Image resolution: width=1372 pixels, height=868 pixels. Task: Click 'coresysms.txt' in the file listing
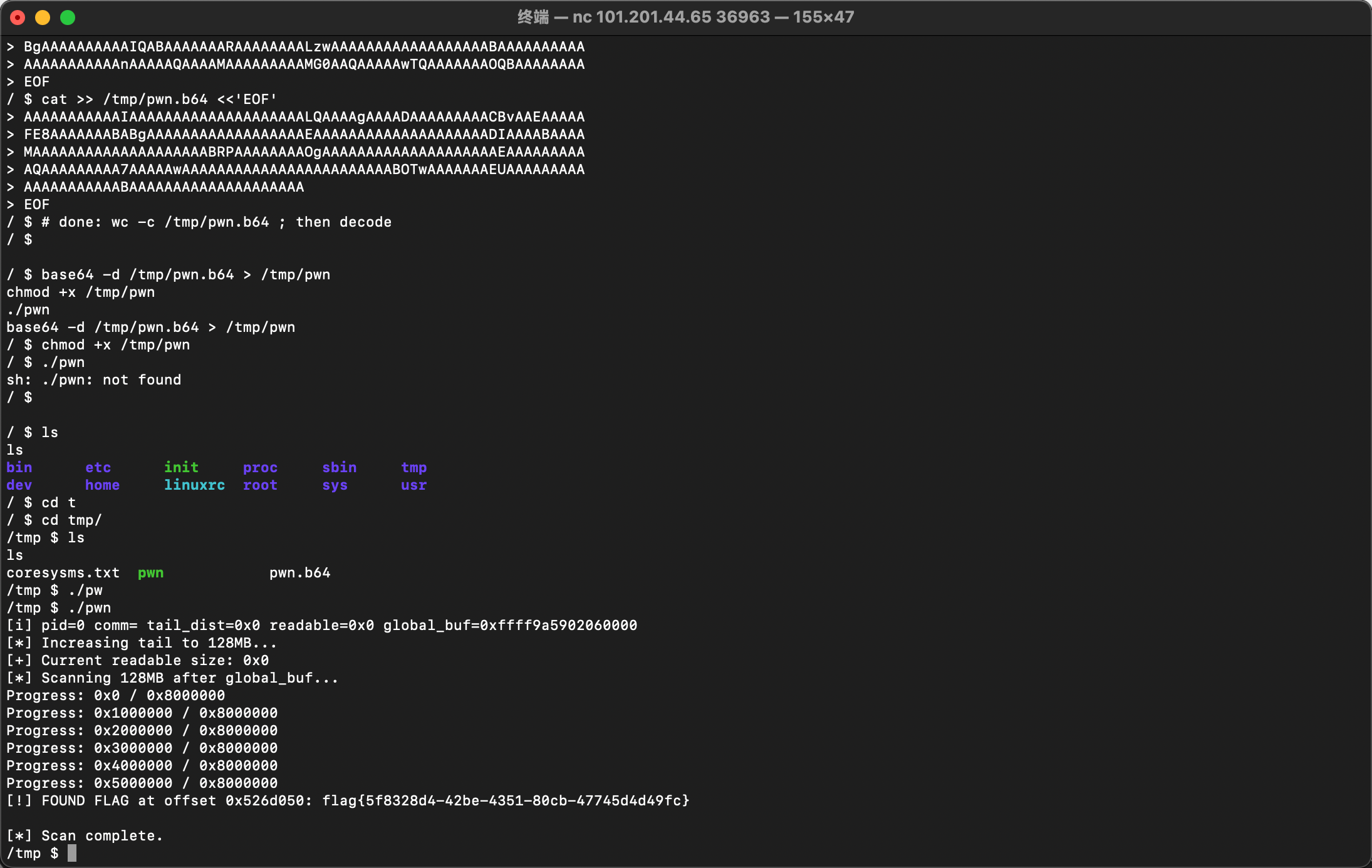point(63,572)
